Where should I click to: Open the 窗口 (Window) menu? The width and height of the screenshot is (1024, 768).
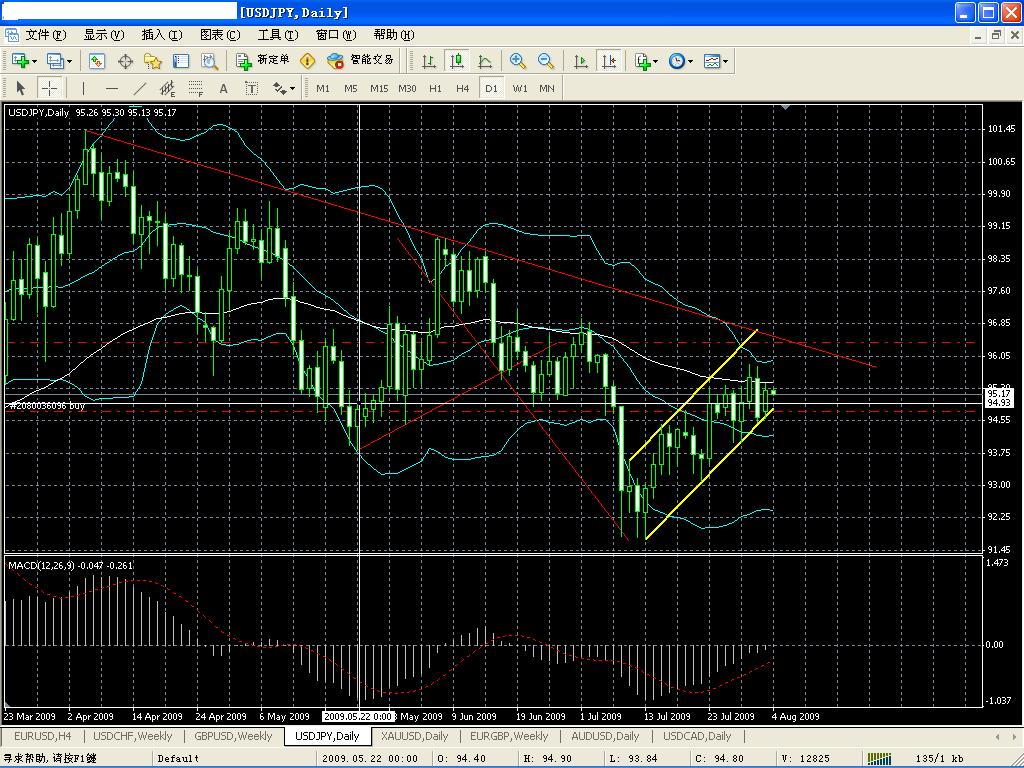[336, 35]
